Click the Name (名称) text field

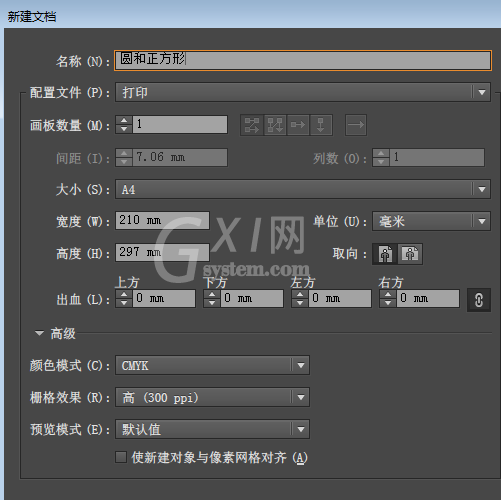coord(303,60)
